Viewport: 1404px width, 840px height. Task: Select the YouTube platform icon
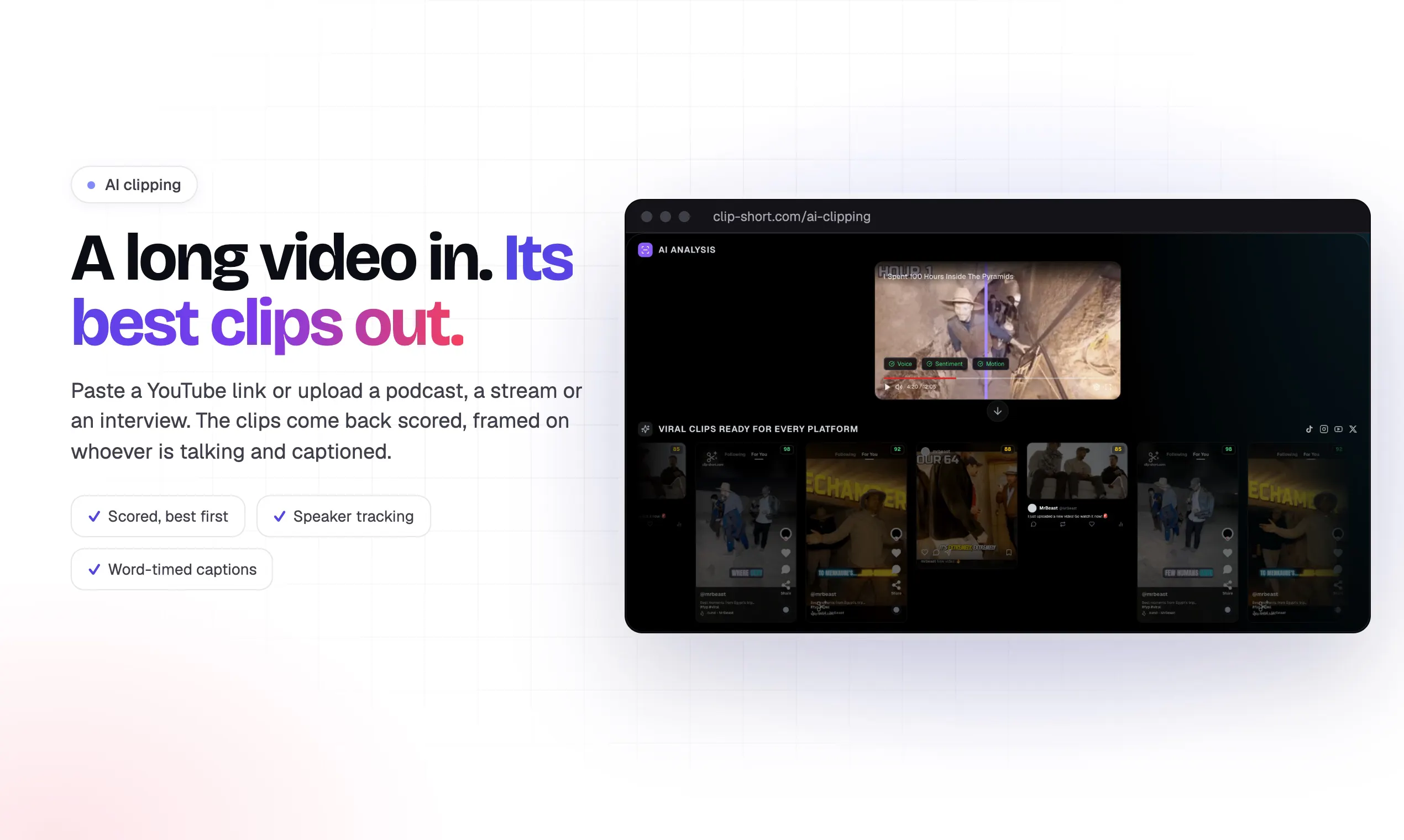pos(1338,429)
